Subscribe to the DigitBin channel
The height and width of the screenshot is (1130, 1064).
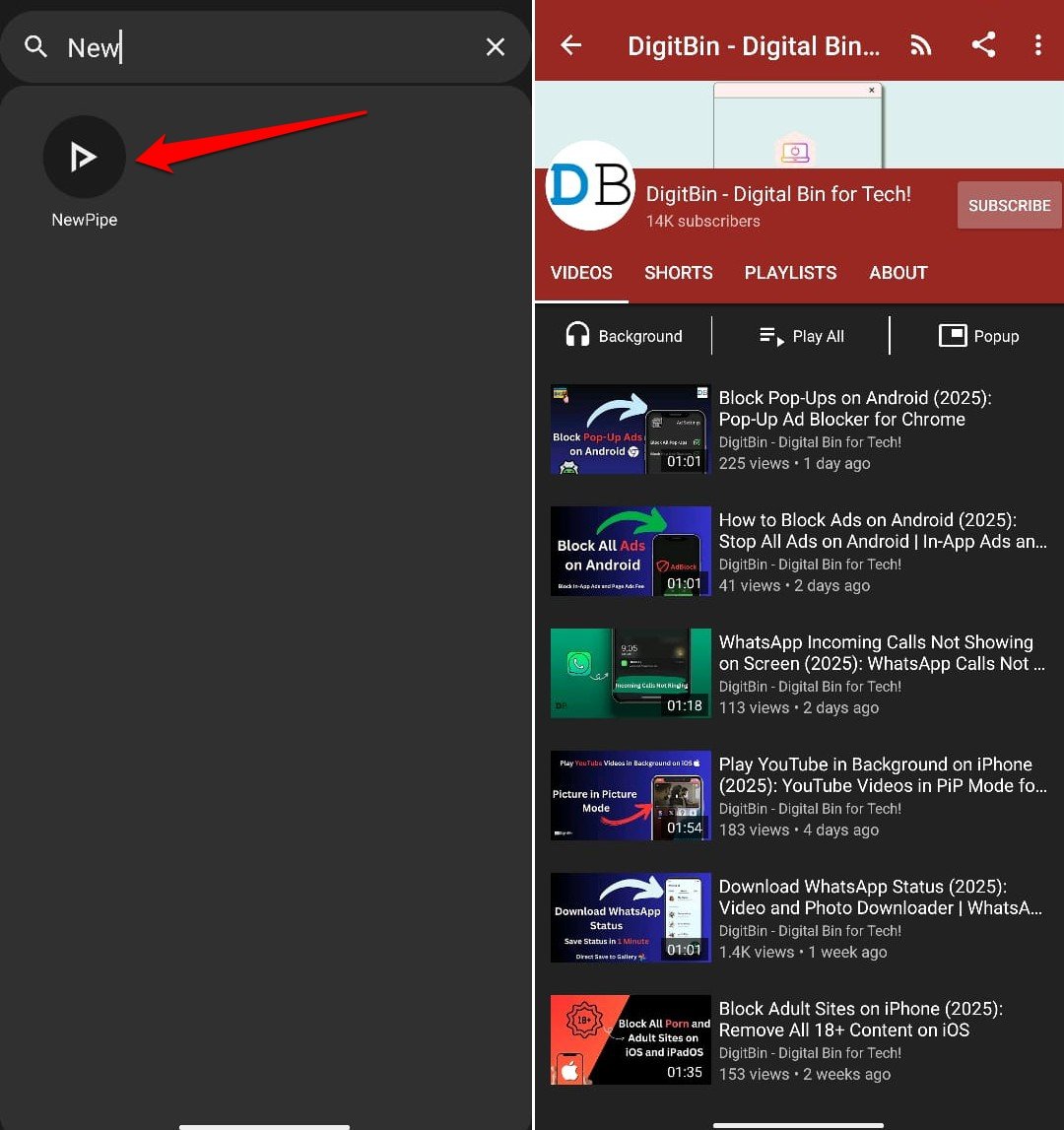[1009, 205]
